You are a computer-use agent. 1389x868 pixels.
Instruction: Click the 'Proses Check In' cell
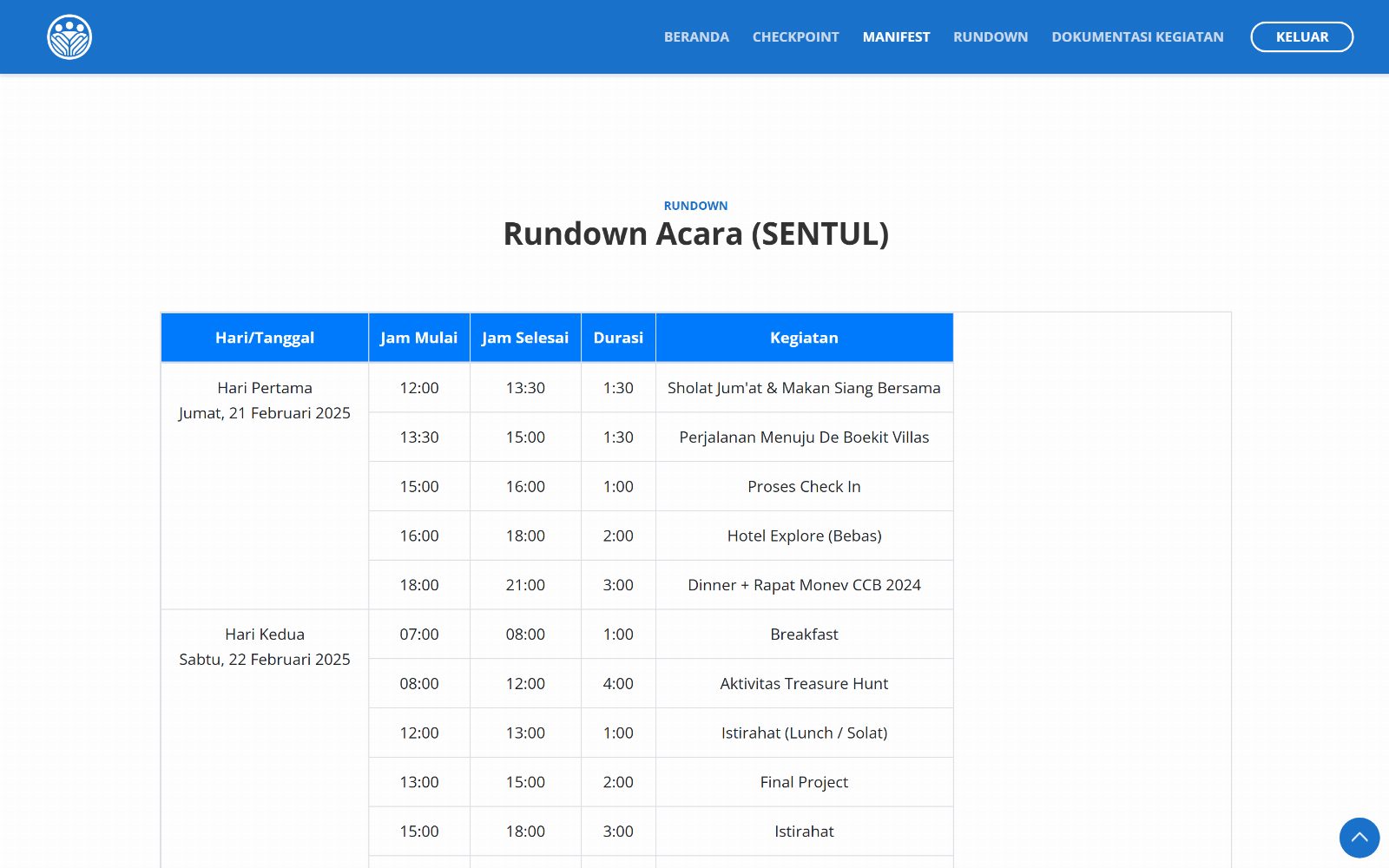(804, 487)
